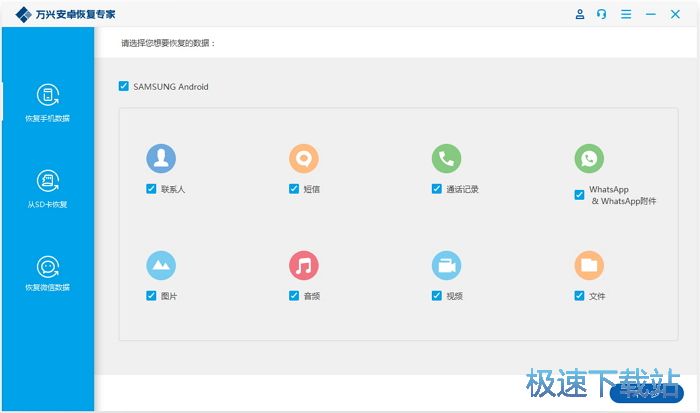This screenshot has width=700, height=413.
Task: Click the green call history phone icon
Action: point(446,158)
